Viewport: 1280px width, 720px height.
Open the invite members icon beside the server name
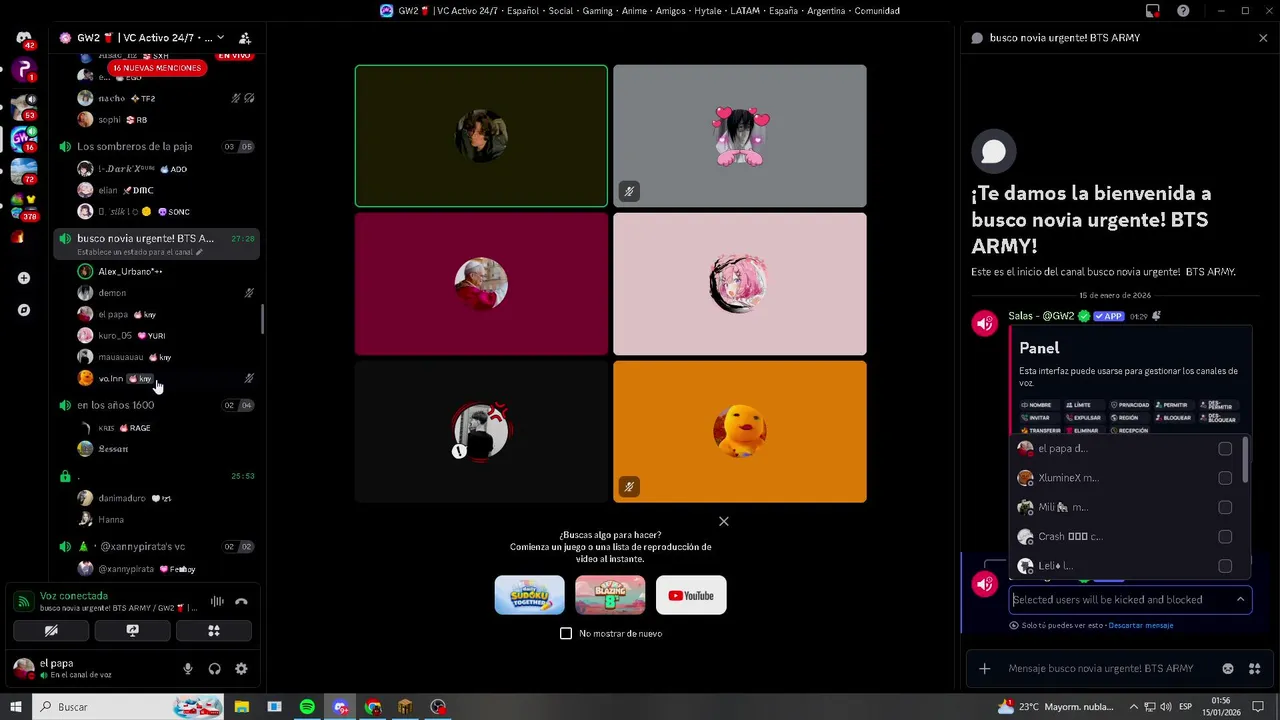[x=244, y=38]
